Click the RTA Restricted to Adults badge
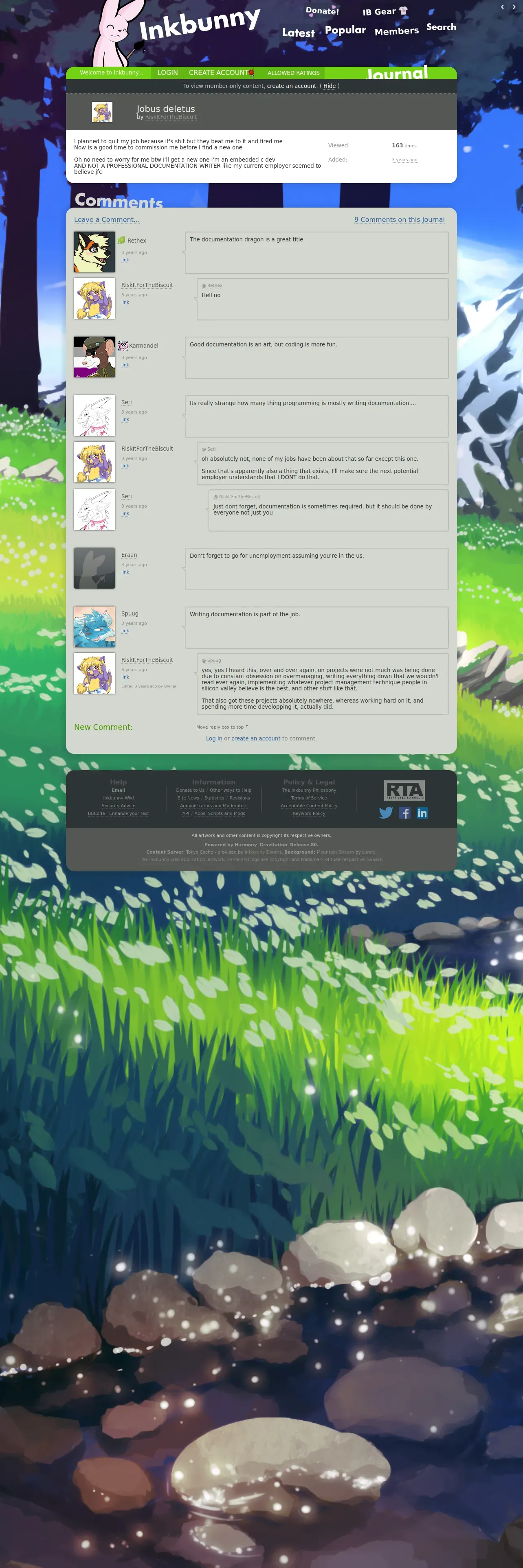 404,790
